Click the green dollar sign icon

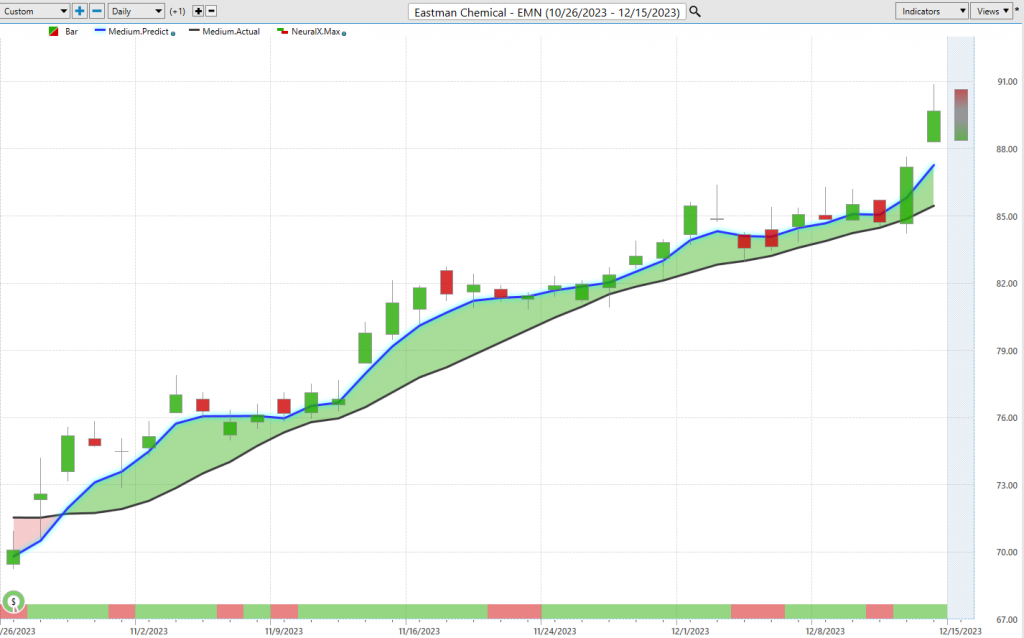point(13,601)
